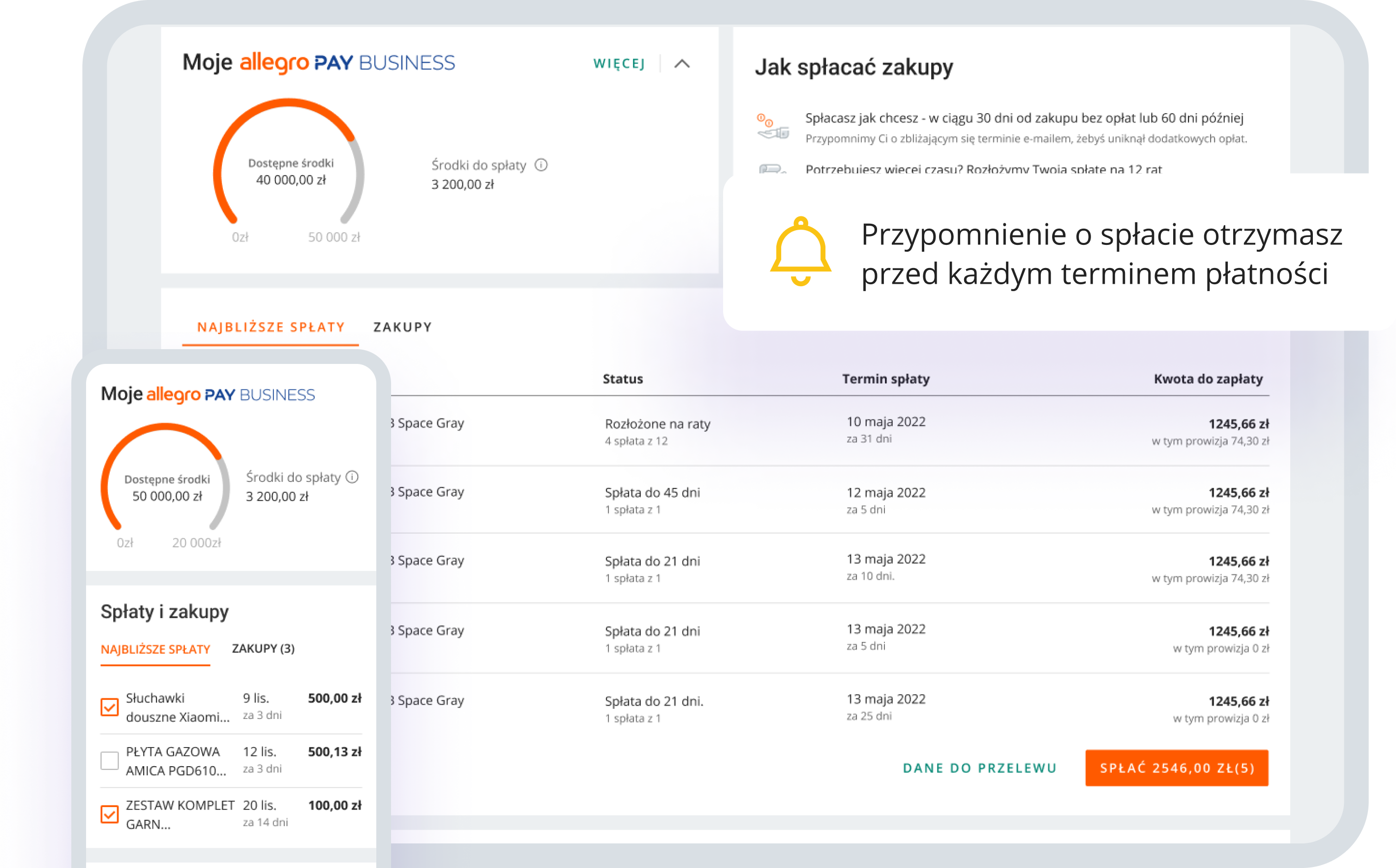This screenshot has width=1396, height=868.
Task: Switch to the ZAKUPY tab on desktop
Action: point(402,327)
